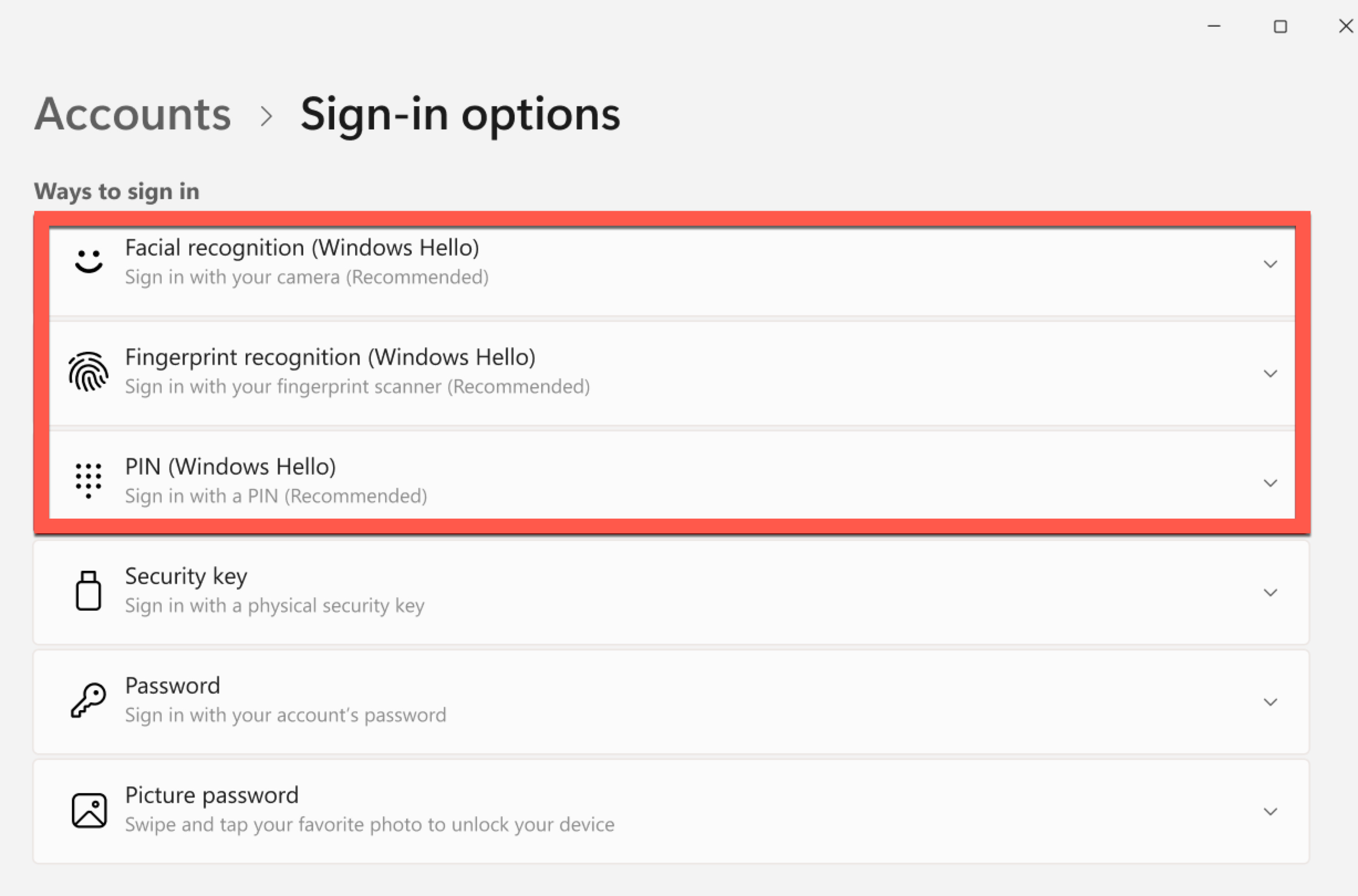Go back to Accounts via breadcrumb

tap(133, 114)
